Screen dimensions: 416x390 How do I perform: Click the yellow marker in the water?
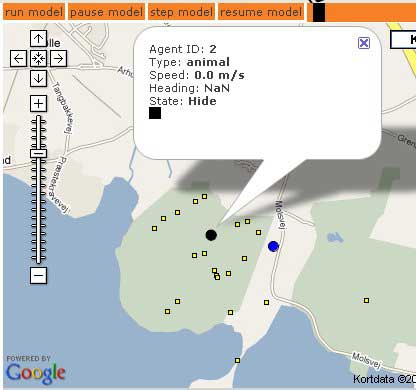(237, 360)
